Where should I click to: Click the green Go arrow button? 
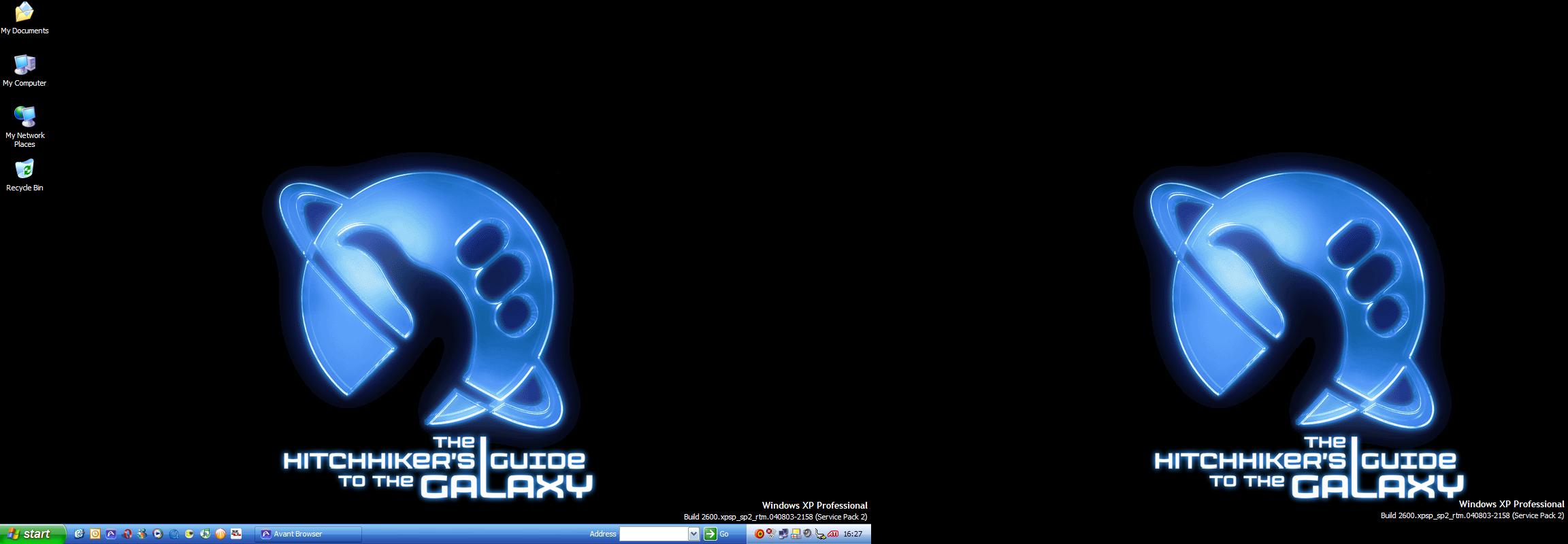pos(710,534)
